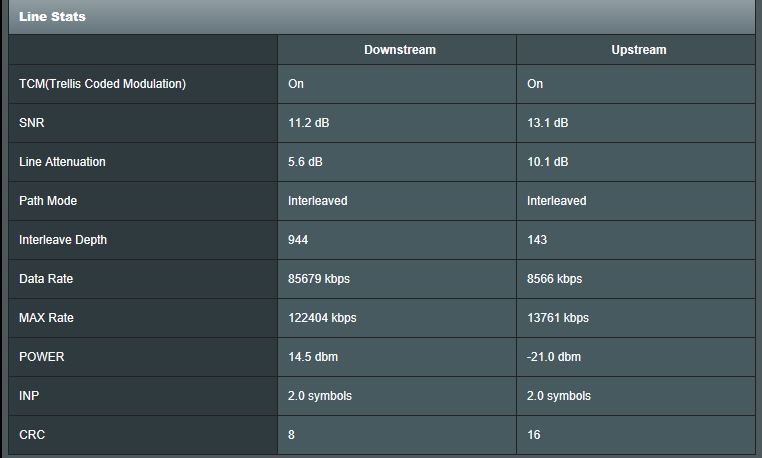Click the downstream SNR value 11.2 dB
This screenshot has height=458, width=762.
(309, 123)
